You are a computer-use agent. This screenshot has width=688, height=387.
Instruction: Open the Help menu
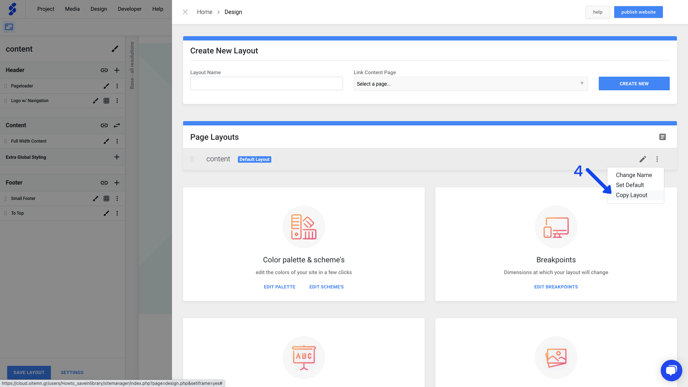(158, 9)
